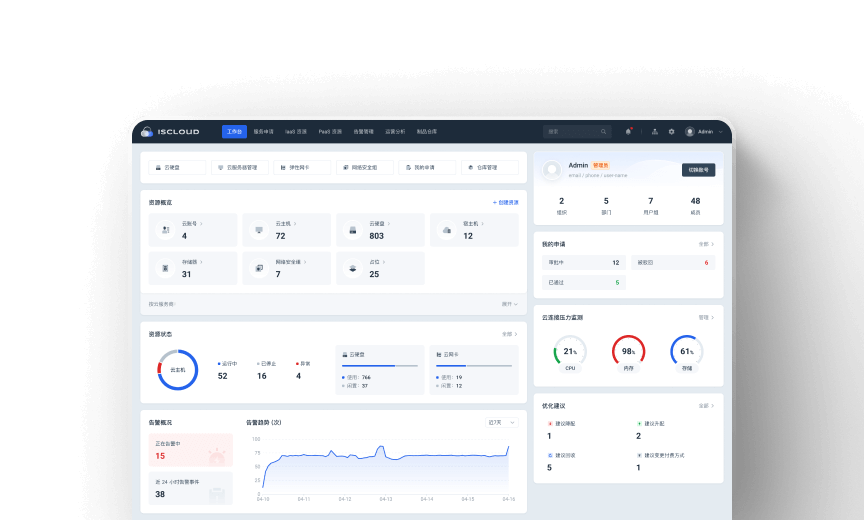Click the 切换账号 button
Viewport: 864px width, 520px height.
tap(698, 170)
